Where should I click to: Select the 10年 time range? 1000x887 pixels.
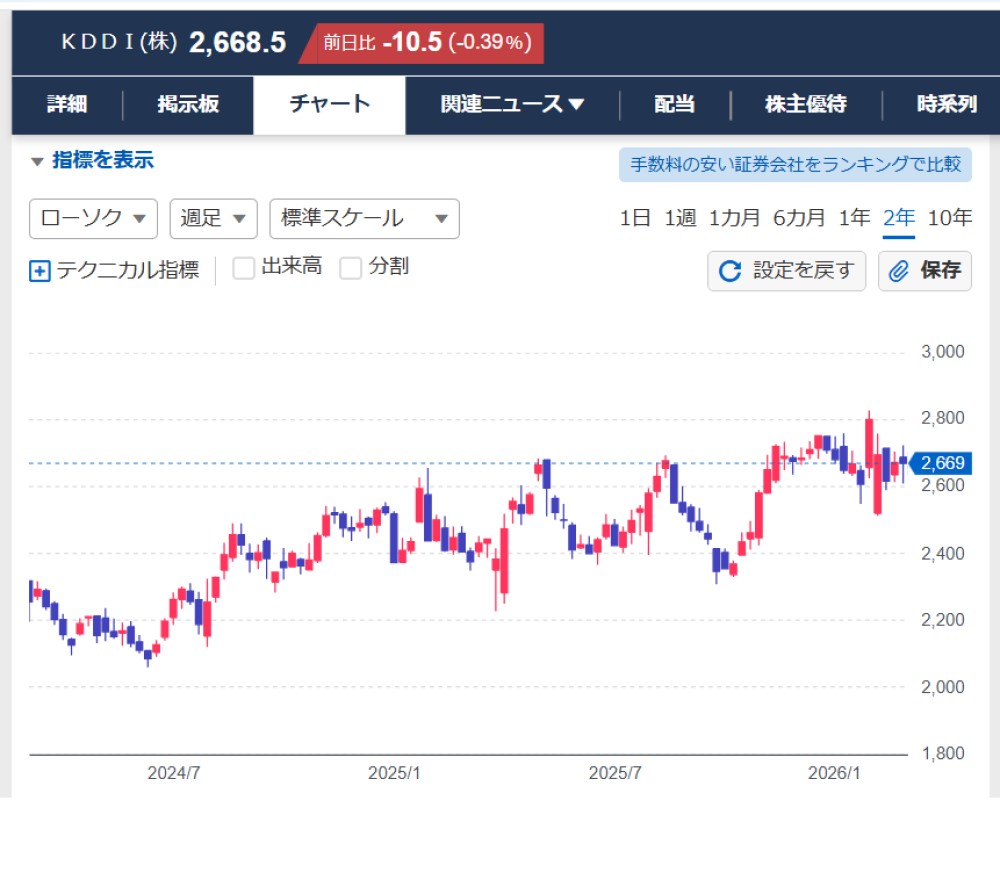coord(949,218)
